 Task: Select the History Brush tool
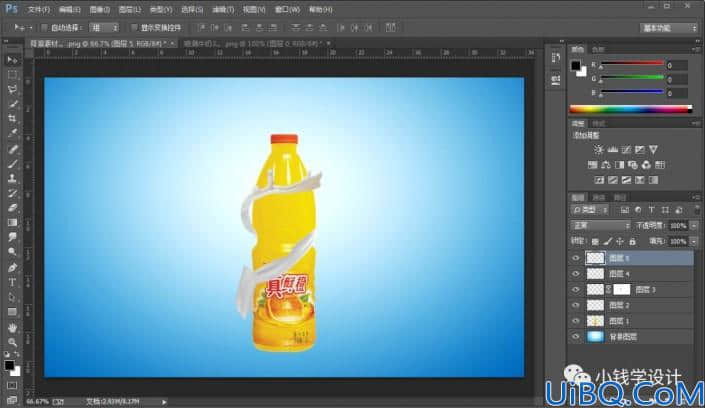click(x=12, y=193)
